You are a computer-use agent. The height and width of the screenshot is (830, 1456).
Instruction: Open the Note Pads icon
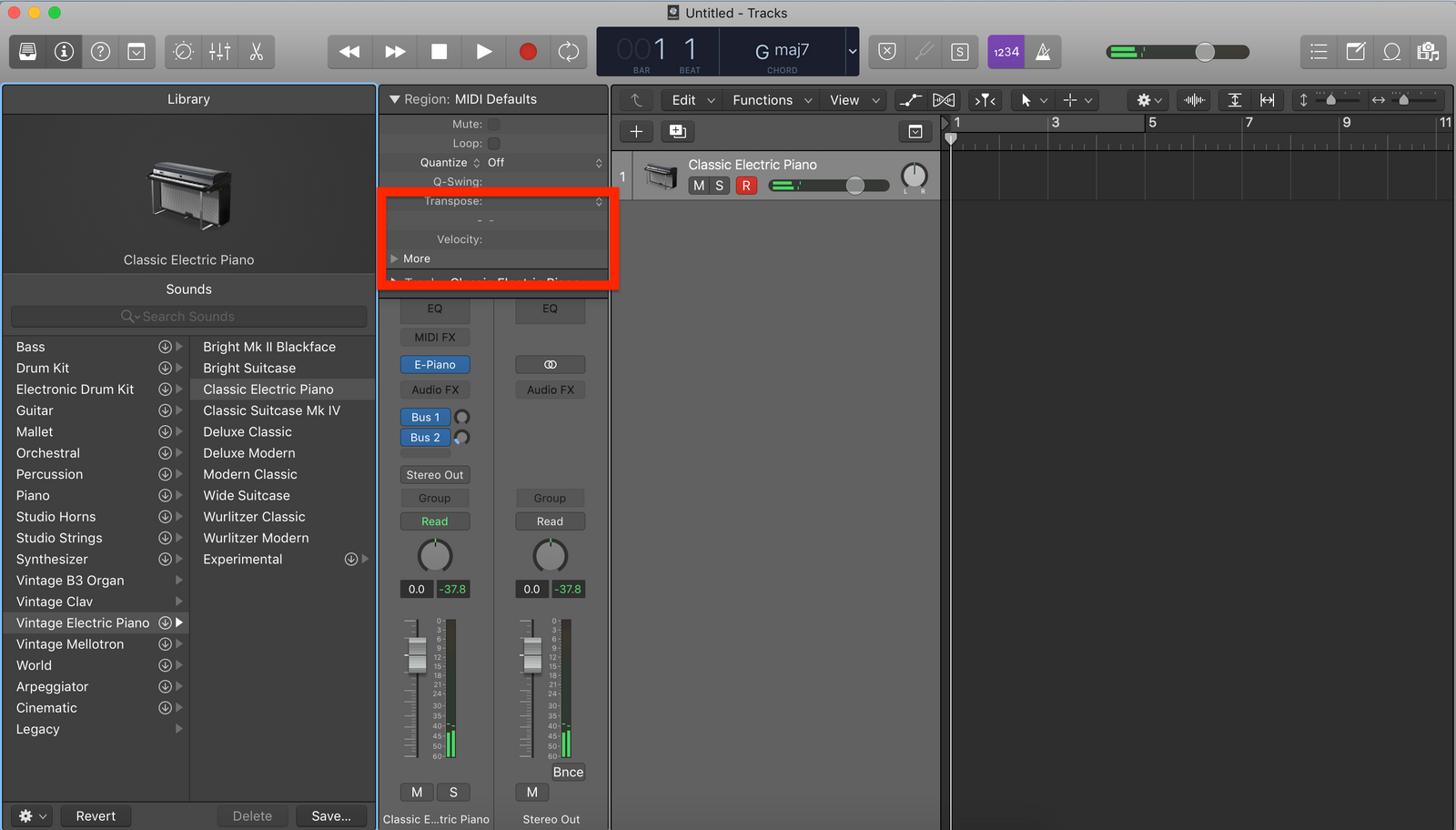point(1355,52)
